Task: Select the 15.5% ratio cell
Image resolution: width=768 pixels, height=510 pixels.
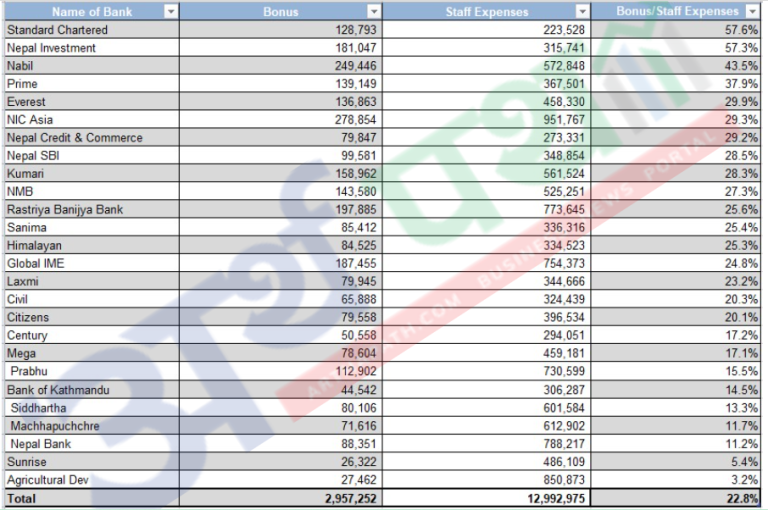Action: [x=676, y=371]
